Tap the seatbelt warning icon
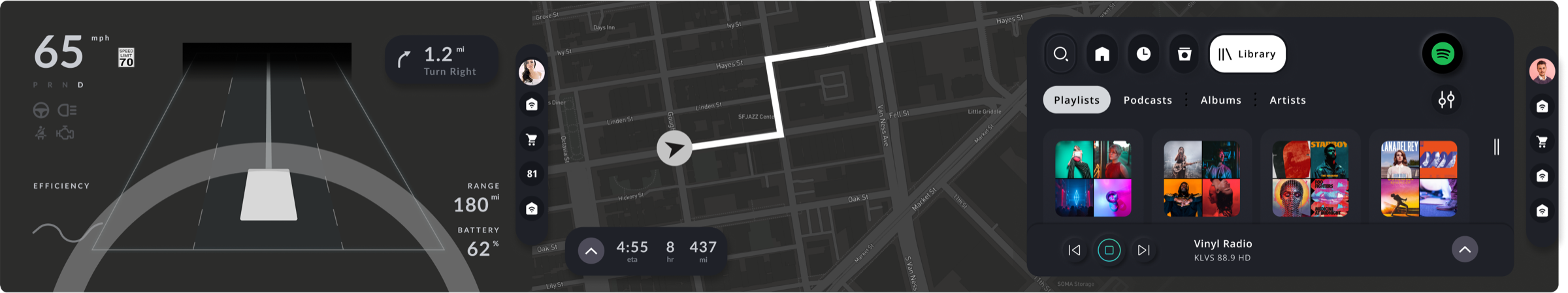 click(41, 133)
